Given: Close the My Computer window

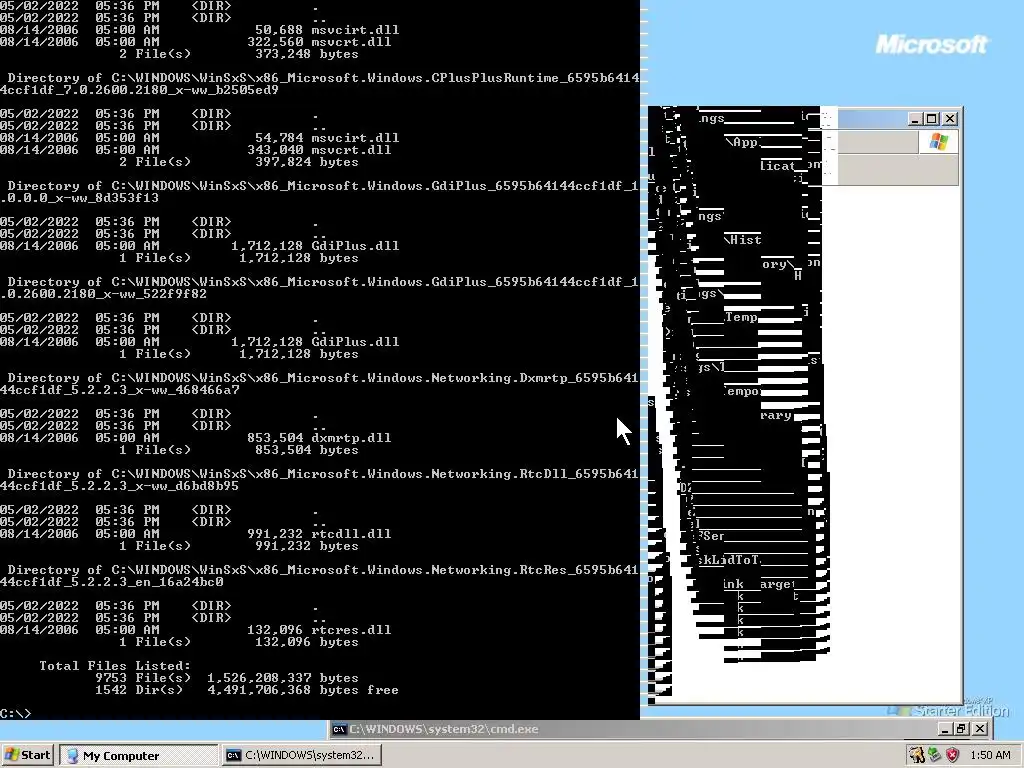Looking at the screenshot, I should [950, 119].
